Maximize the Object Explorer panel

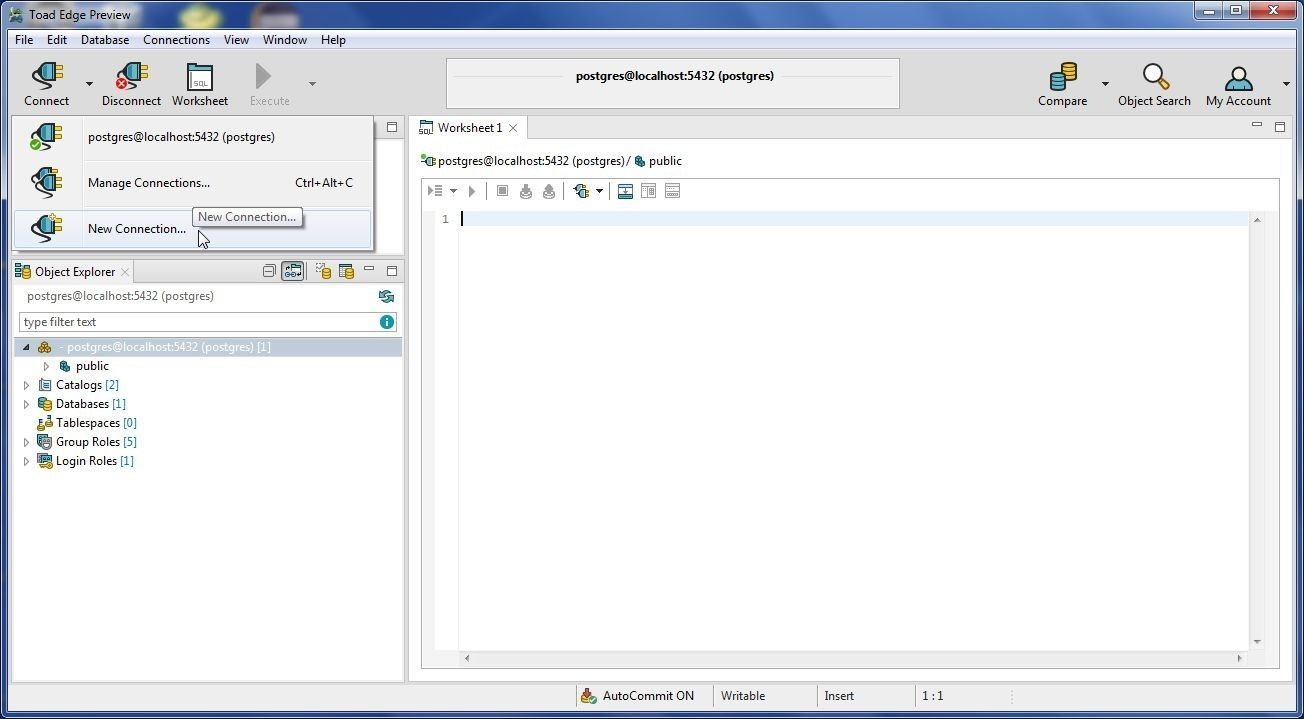pos(392,271)
